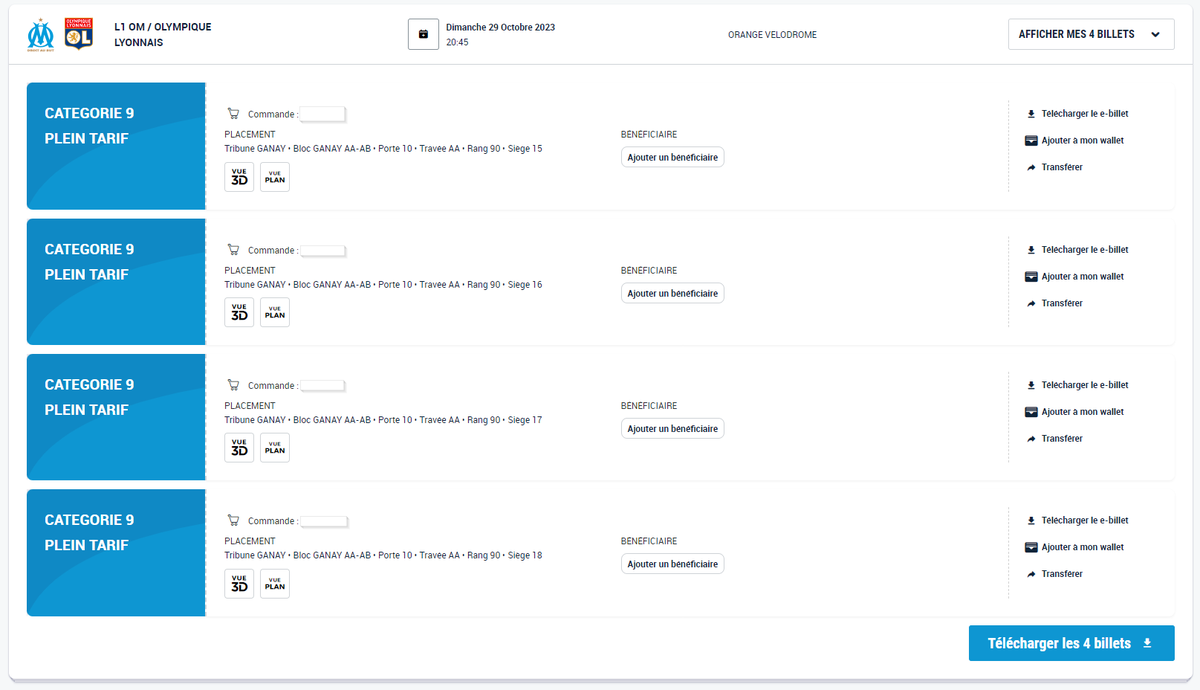Add a beneficiary for Siege 18 ticket
Screen dimensions: 1200x690
pyautogui.click(x=672, y=564)
